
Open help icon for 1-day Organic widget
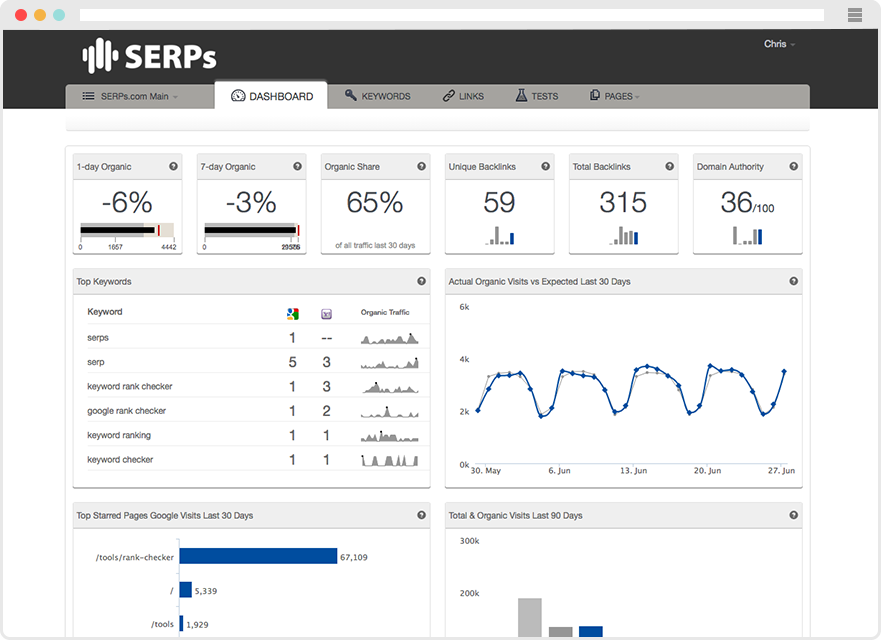point(174,166)
